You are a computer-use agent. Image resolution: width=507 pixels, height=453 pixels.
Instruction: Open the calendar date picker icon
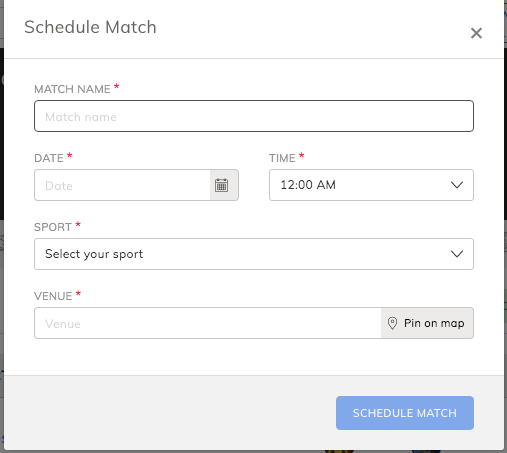click(222, 185)
